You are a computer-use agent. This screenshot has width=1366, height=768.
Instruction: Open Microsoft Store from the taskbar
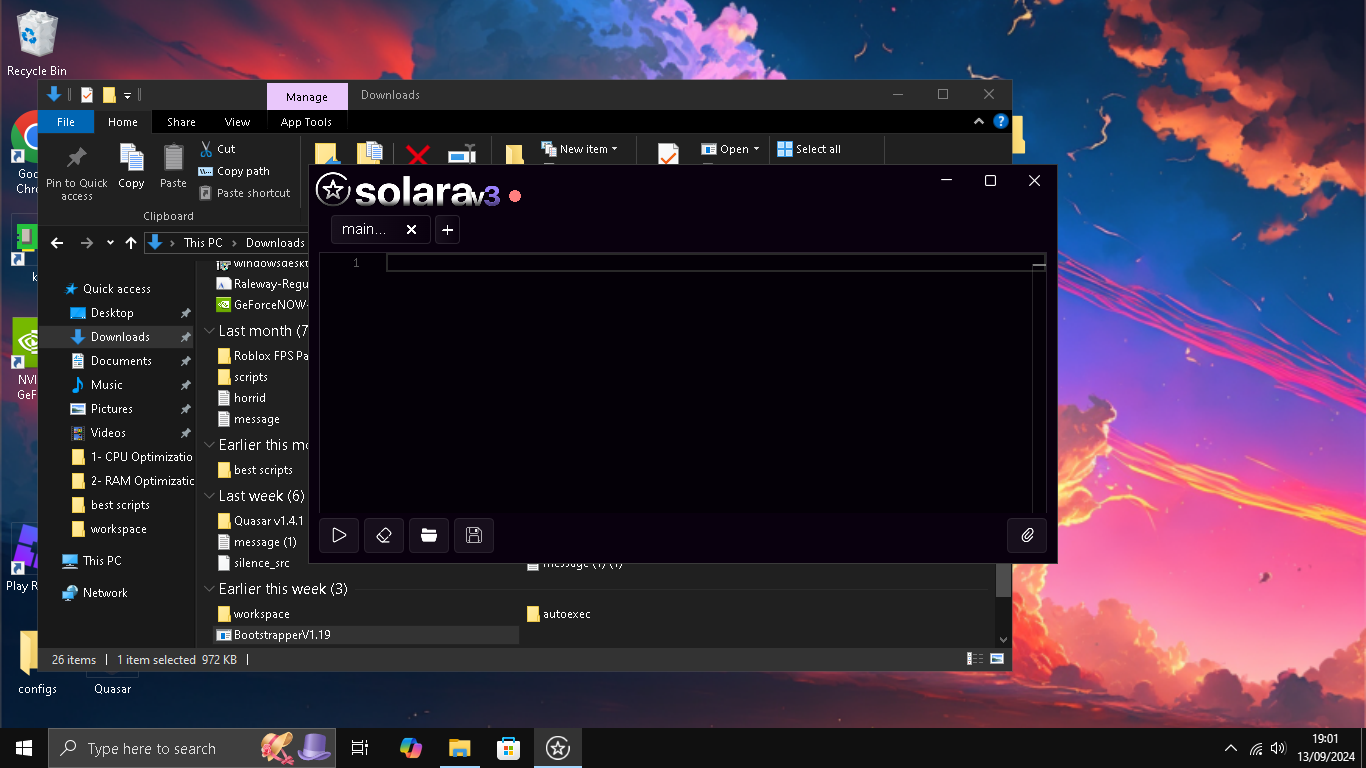(509, 748)
